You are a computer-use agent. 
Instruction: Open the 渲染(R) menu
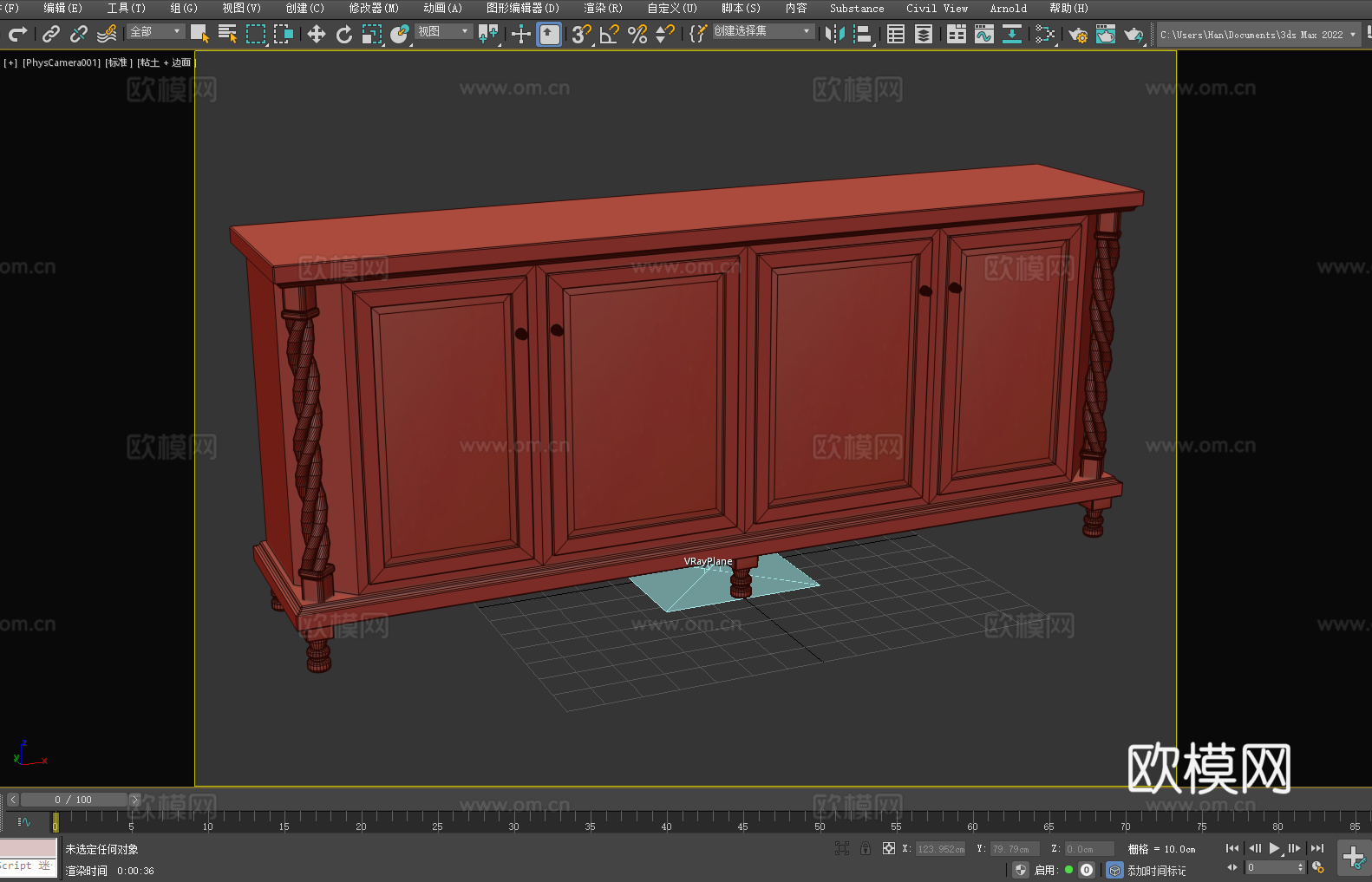click(603, 8)
